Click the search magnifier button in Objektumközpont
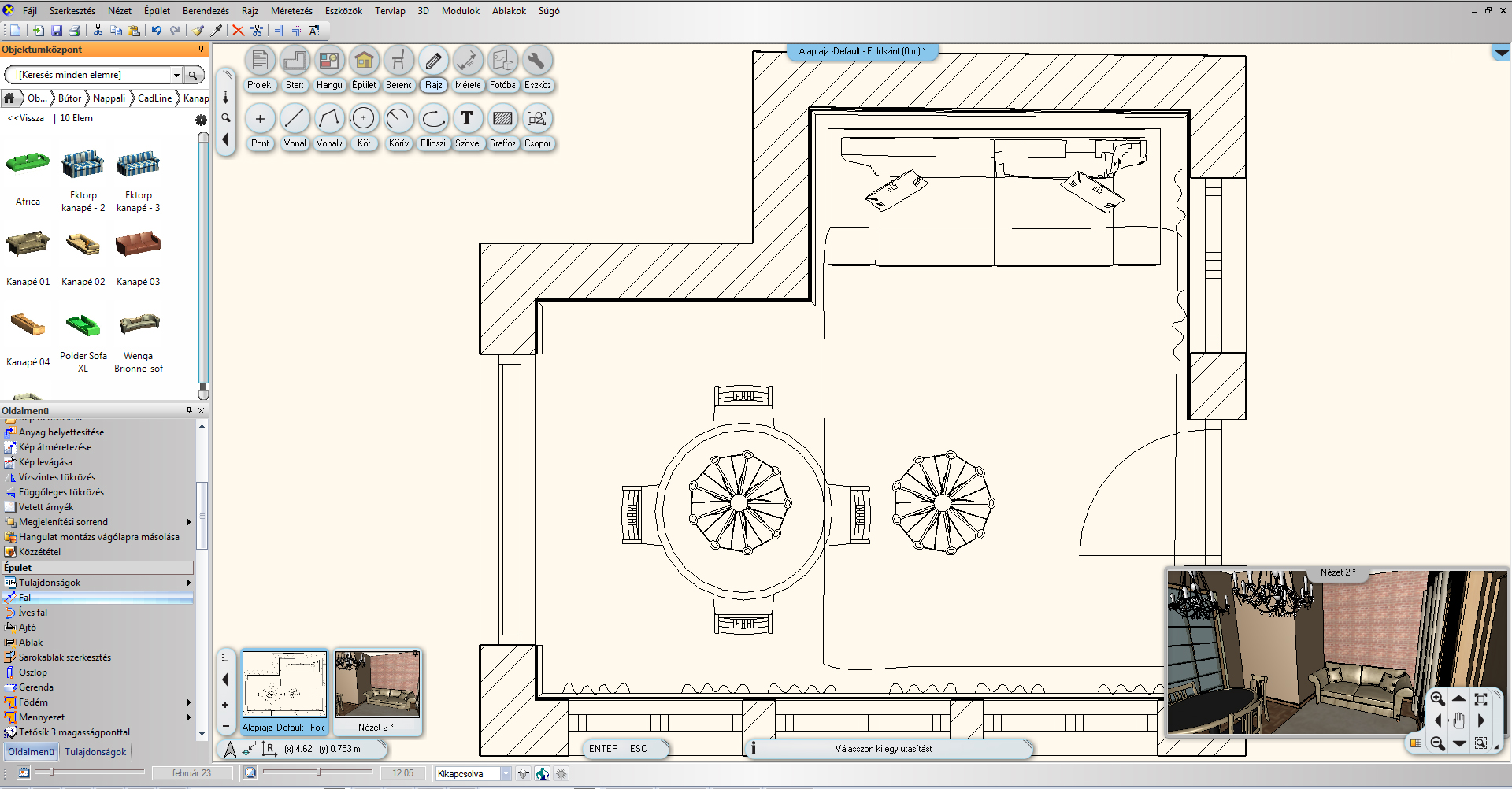The image size is (1512, 789). [x=193, y=75]
